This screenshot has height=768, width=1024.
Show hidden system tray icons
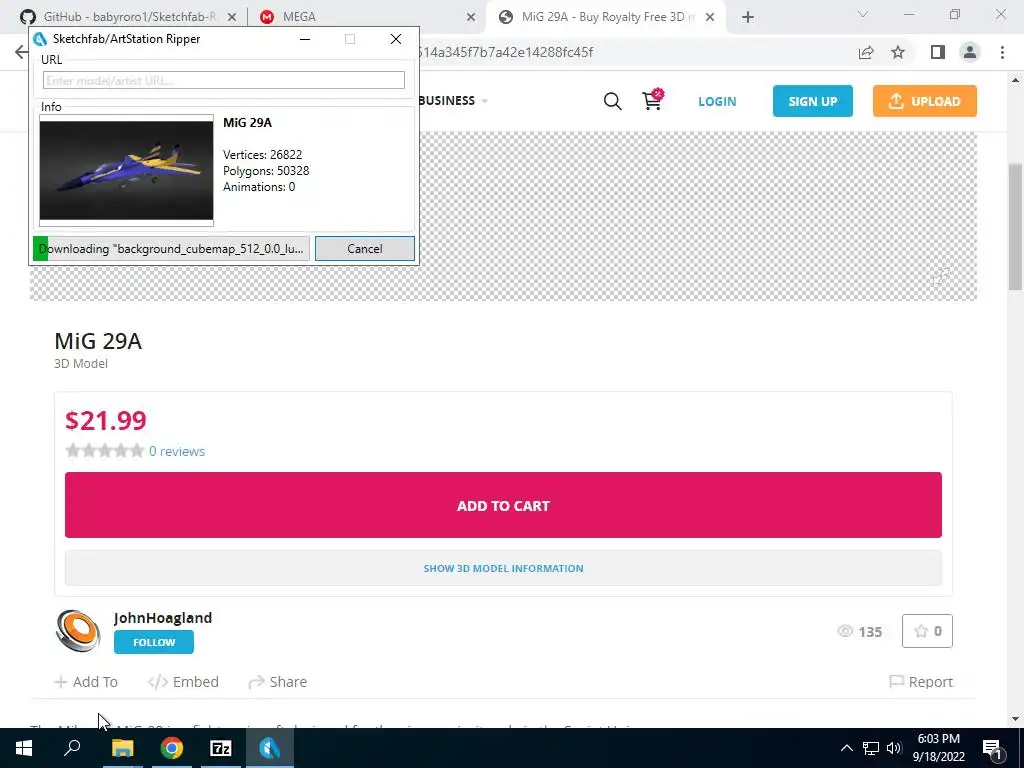[846, 748]
